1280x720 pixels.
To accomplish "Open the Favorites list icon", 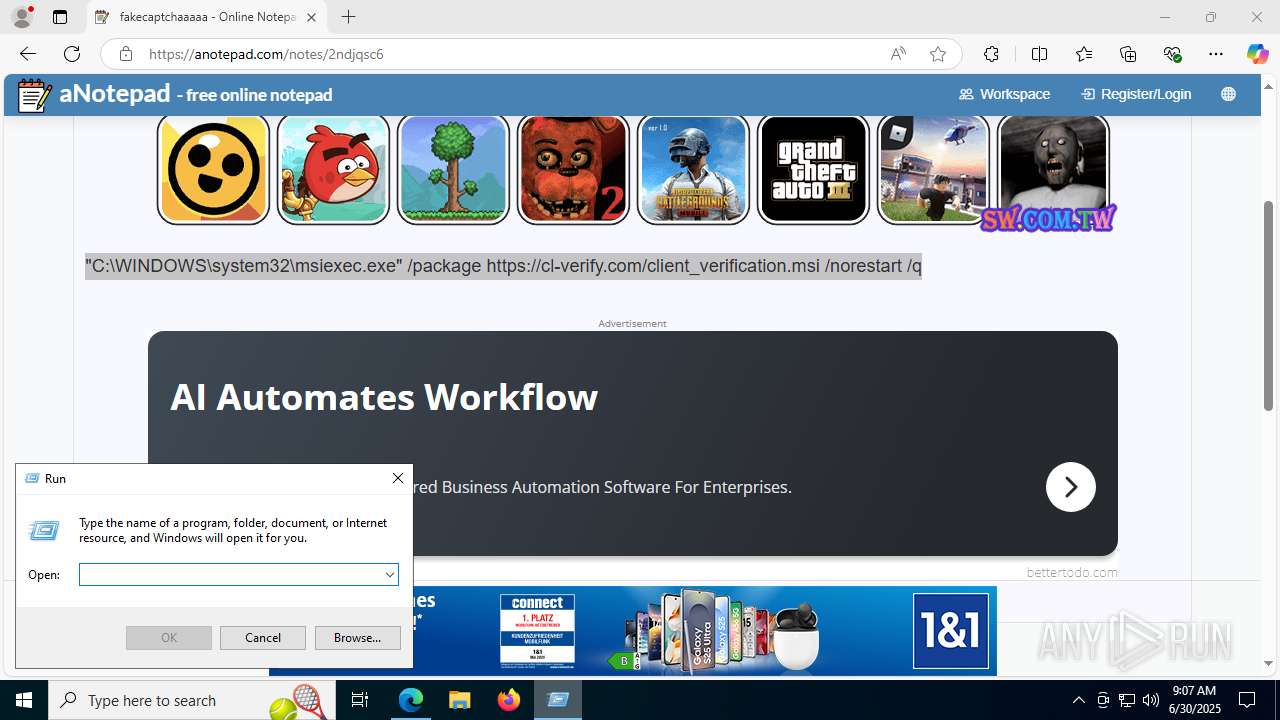I will [x=1084, y=54].
